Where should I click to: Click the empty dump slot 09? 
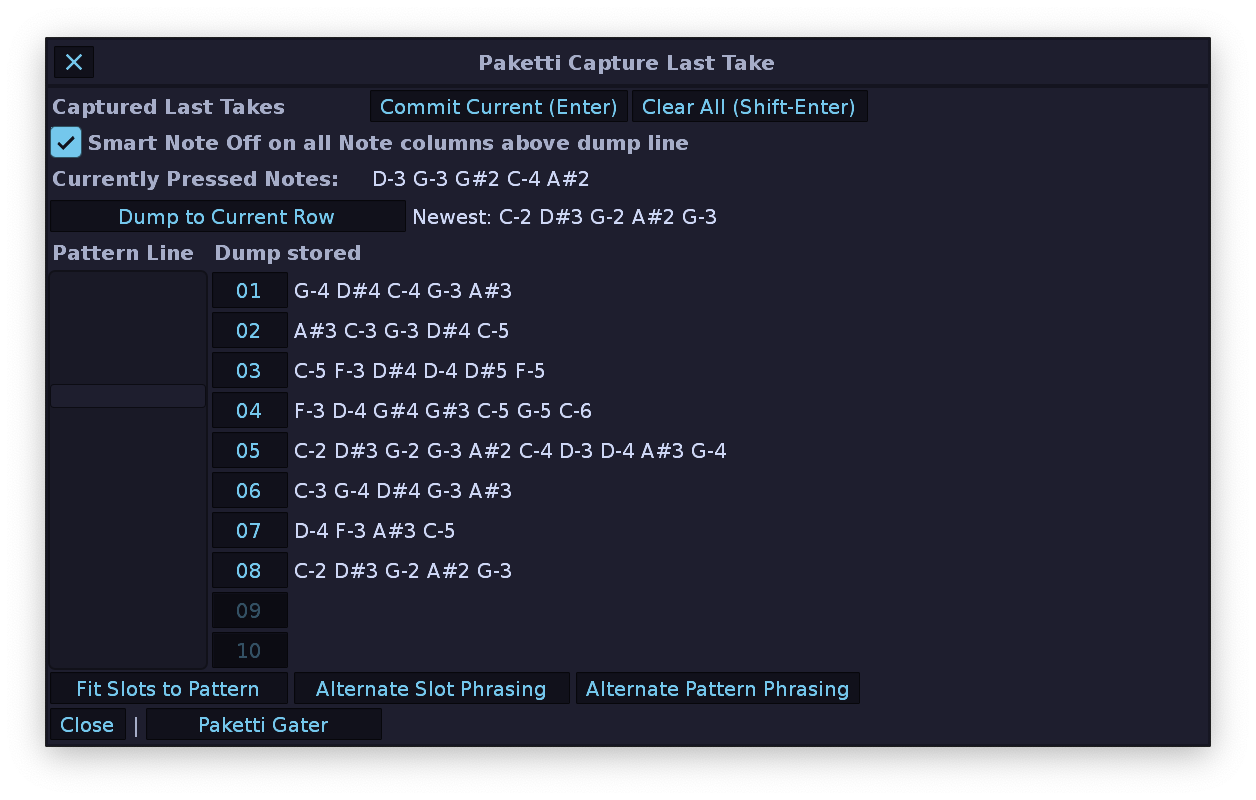point(249,611)
